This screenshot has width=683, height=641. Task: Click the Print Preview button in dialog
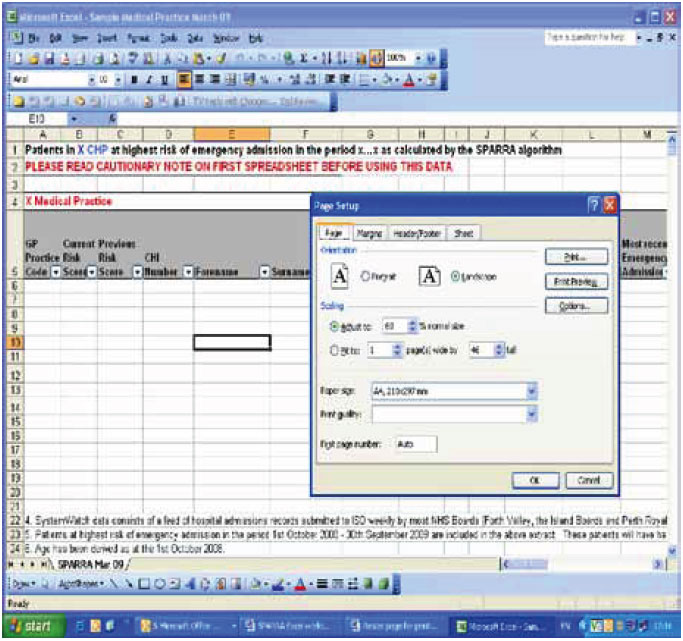point(576,281)
